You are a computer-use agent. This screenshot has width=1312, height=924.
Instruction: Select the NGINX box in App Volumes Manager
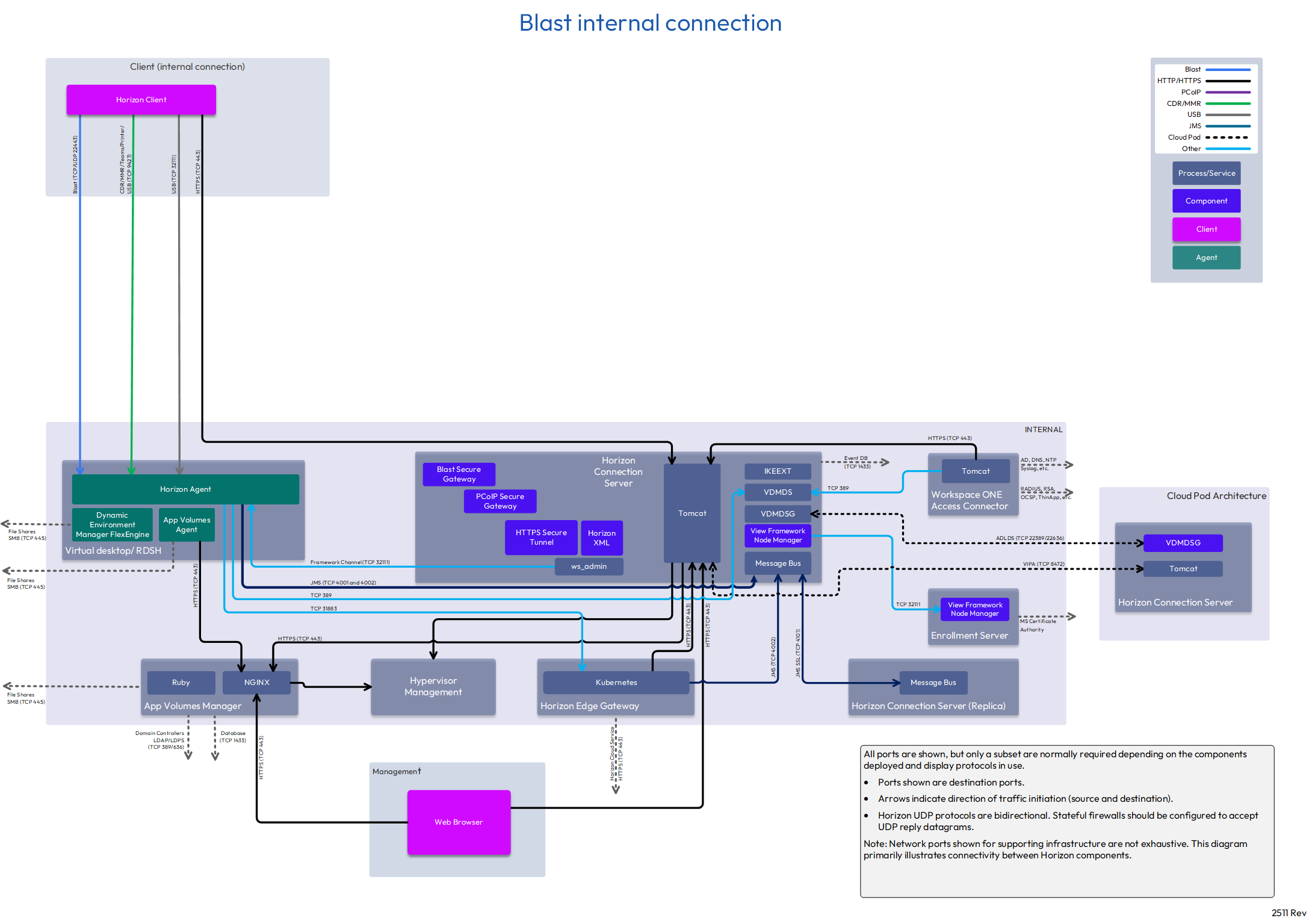coord(256,682)
